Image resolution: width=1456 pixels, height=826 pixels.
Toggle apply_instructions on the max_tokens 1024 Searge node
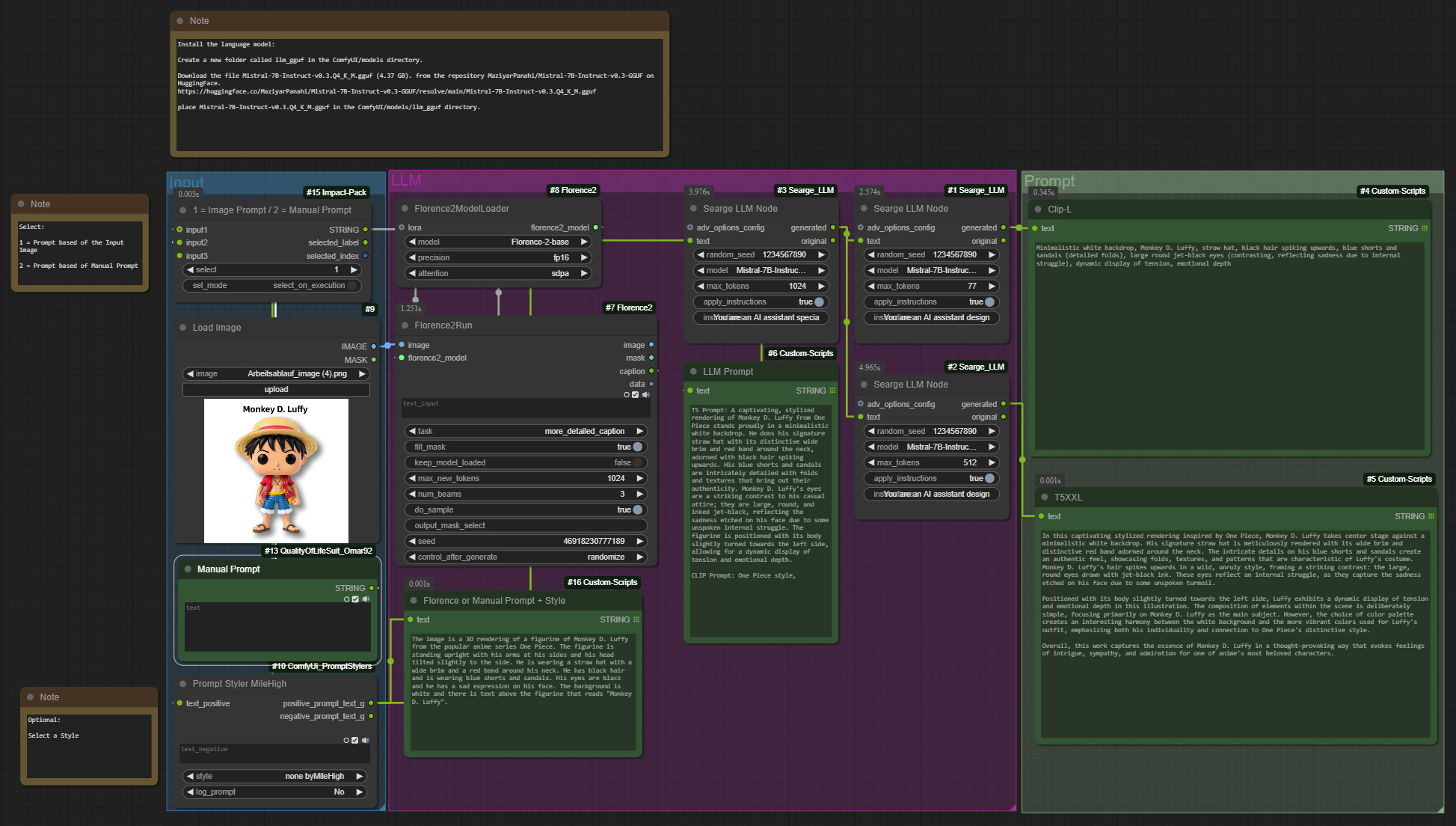pyautogui.click(x=761, y=302)
